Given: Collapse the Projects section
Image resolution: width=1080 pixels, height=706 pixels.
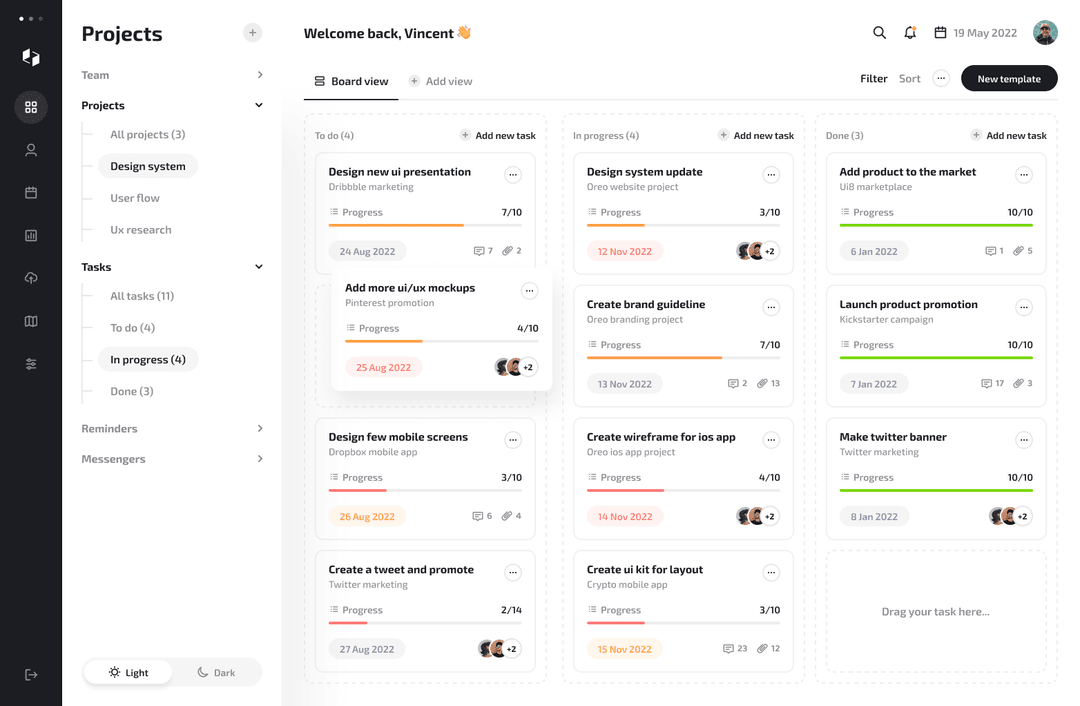Looking at the screenshot, I should pyautogui.click(x=258, y=104).
